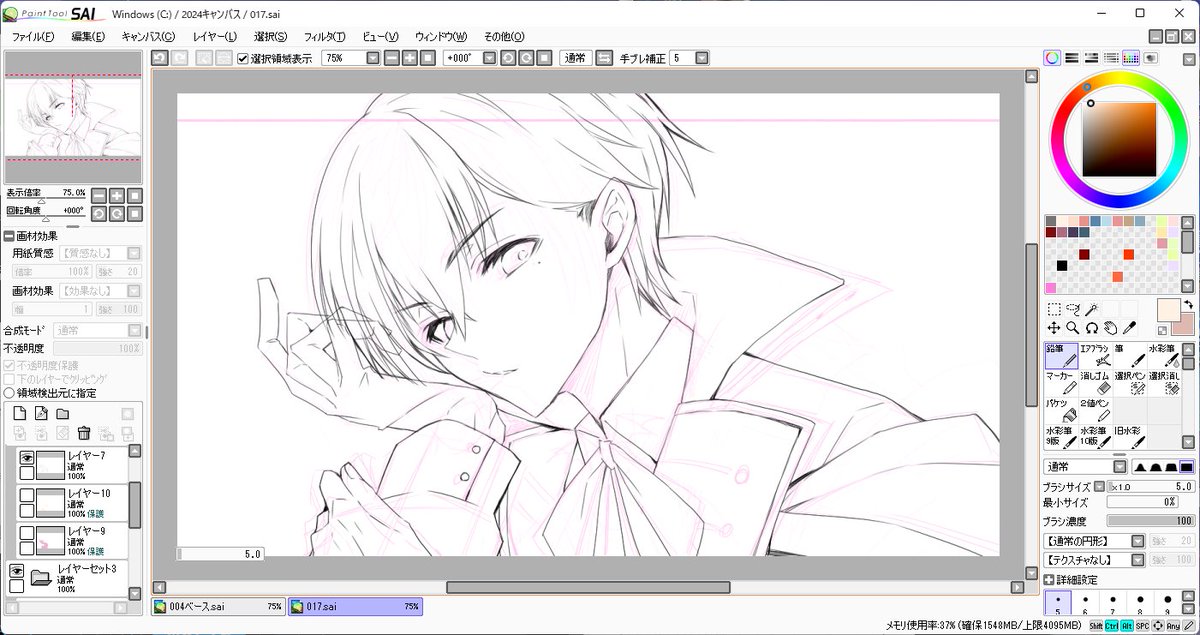The width and height of the screenshot is (1200, 635).
Task: Select the 水彩筆 watercolor tool
Action: [1163, 355]
